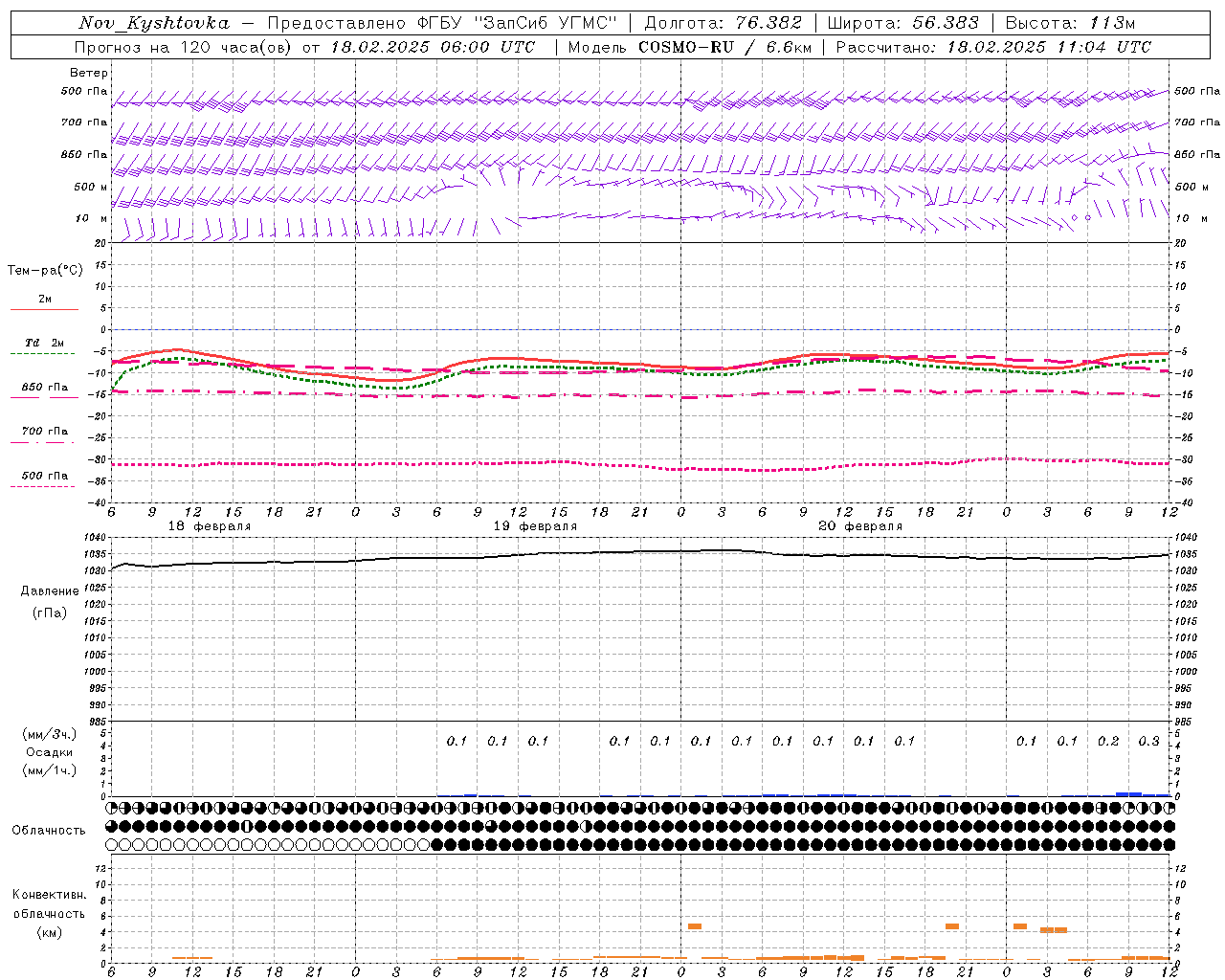This screenshot has width=1225, height=980.
Task: Click the '(мм/3ч.)' precipitation unit label
Action: tap(50, 734)
